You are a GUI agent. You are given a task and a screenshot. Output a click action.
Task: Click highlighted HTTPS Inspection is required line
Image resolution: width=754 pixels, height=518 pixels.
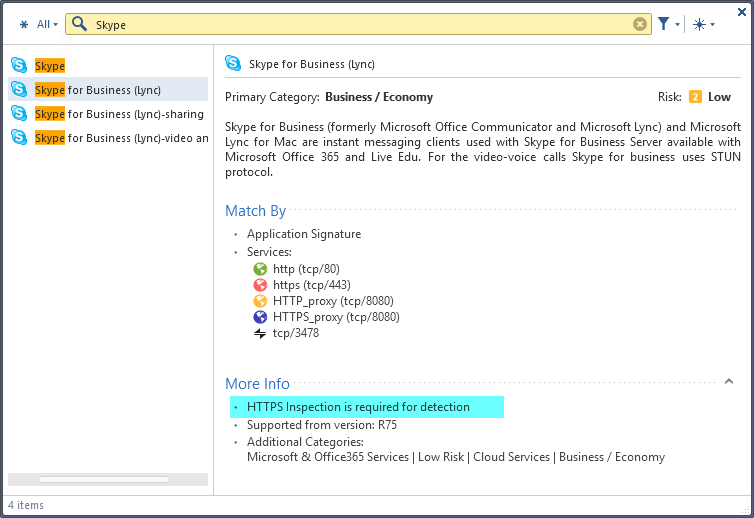click(x=367, y=407)
